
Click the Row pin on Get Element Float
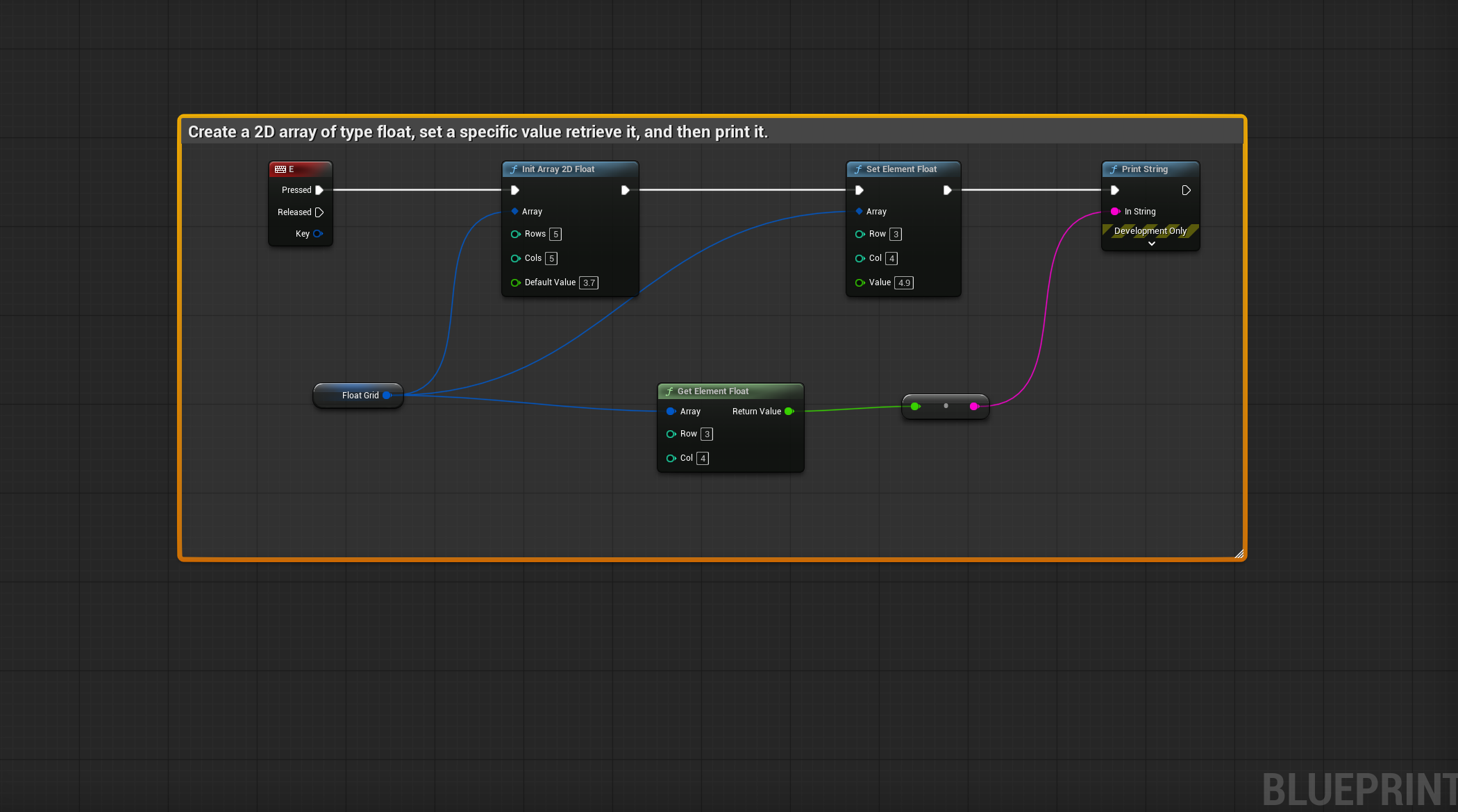point(671,434)
